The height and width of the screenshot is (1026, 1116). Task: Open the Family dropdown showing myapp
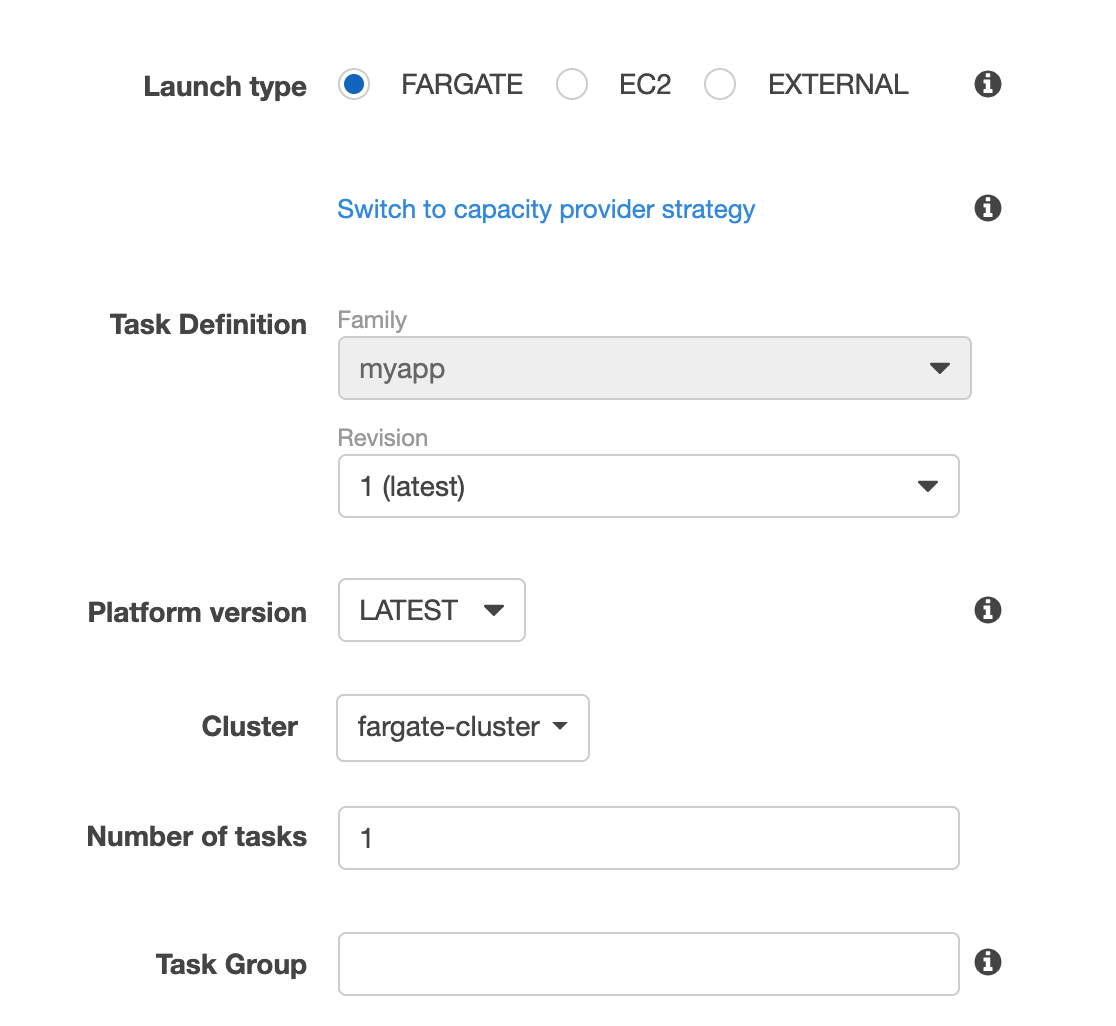(655, 368)
